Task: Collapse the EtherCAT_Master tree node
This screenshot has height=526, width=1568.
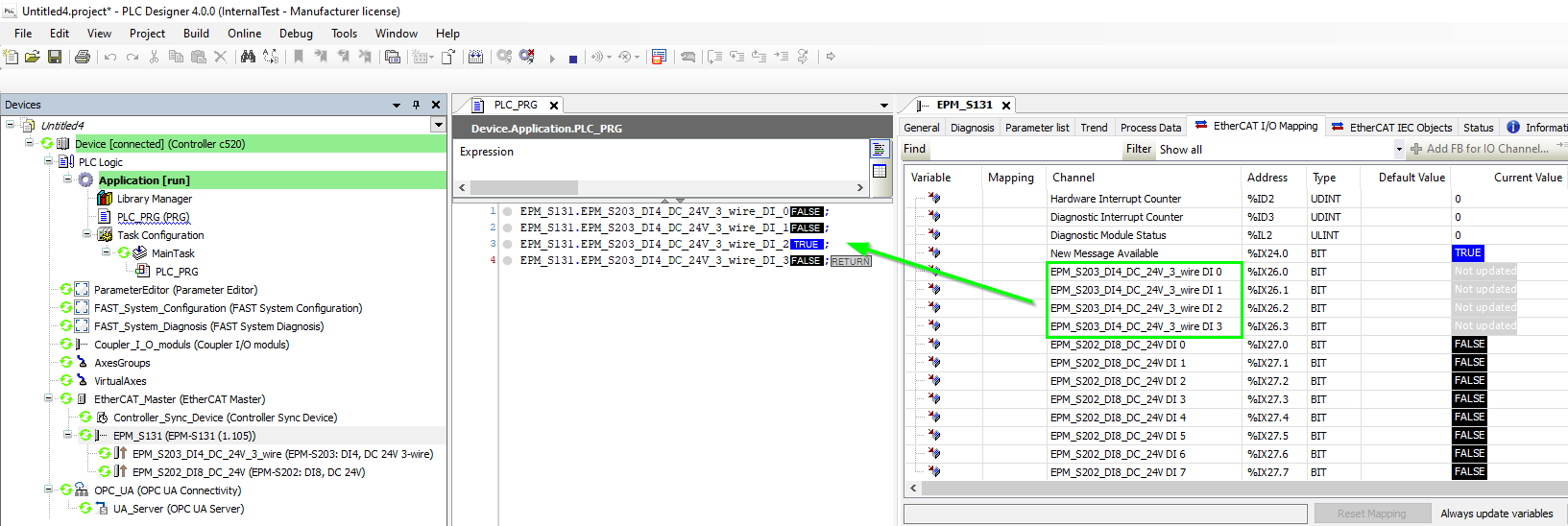Action: click(x=48, y=398)
